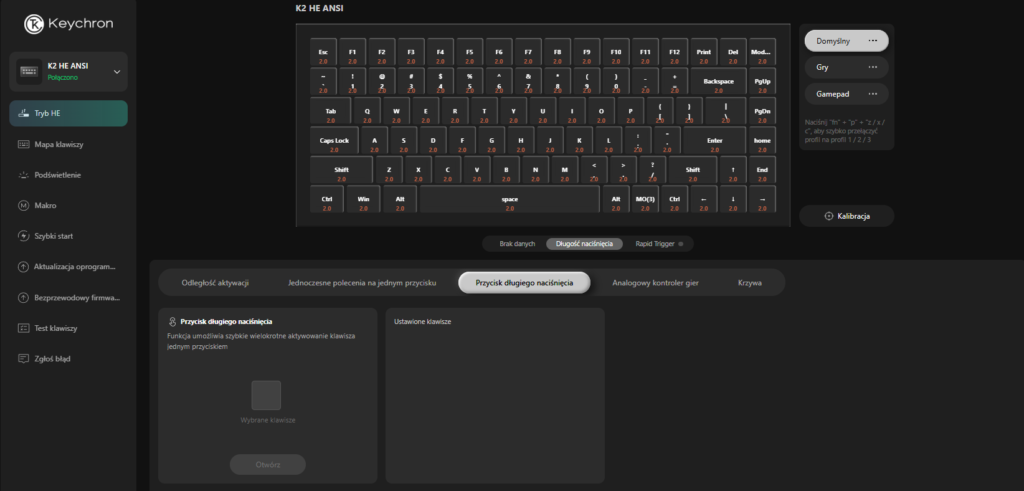This screenshot has height=491, width=1024.
Task: Open the Test klawiszy section
Action: (x=69, y=328)
